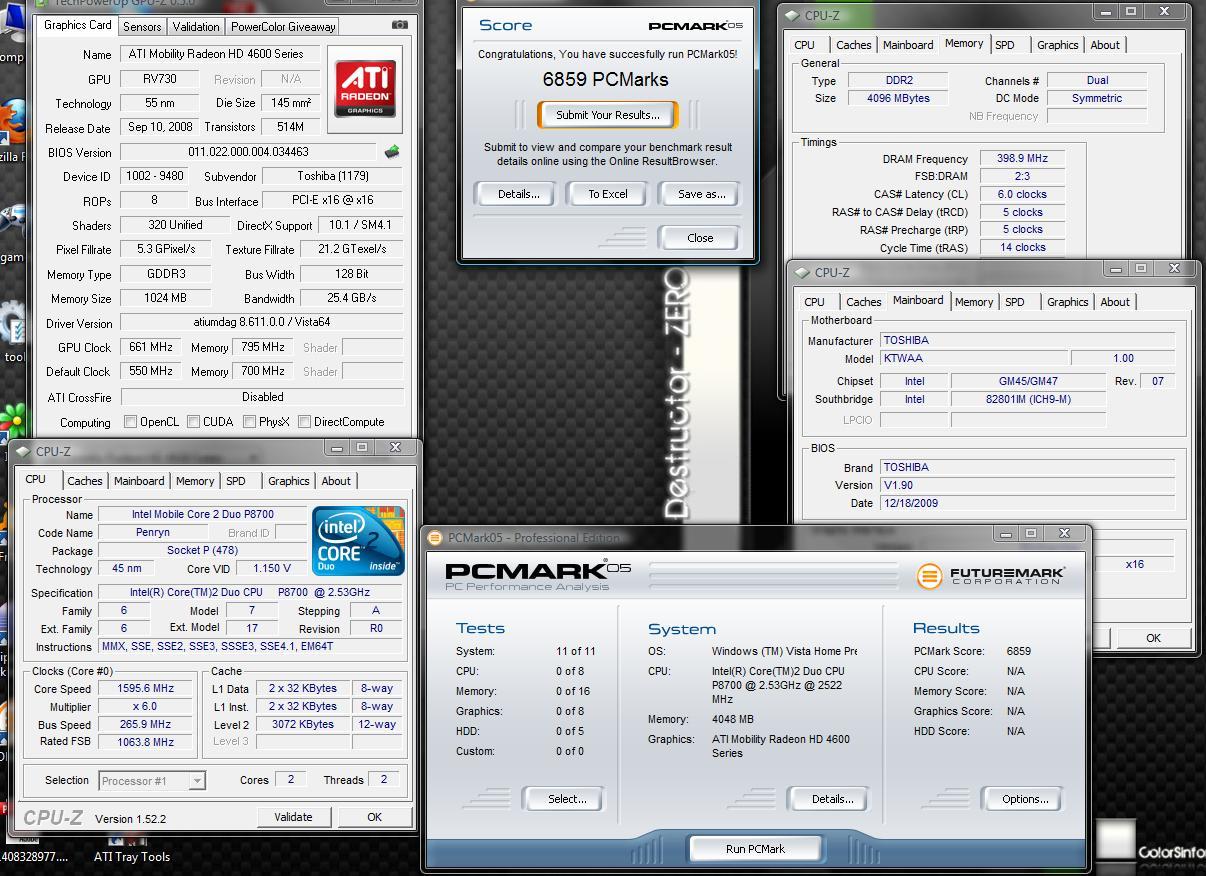Screen dimensions: 1206x876
Task: Click OK in the CPU-Z CPU window
Action: [374, 817]
